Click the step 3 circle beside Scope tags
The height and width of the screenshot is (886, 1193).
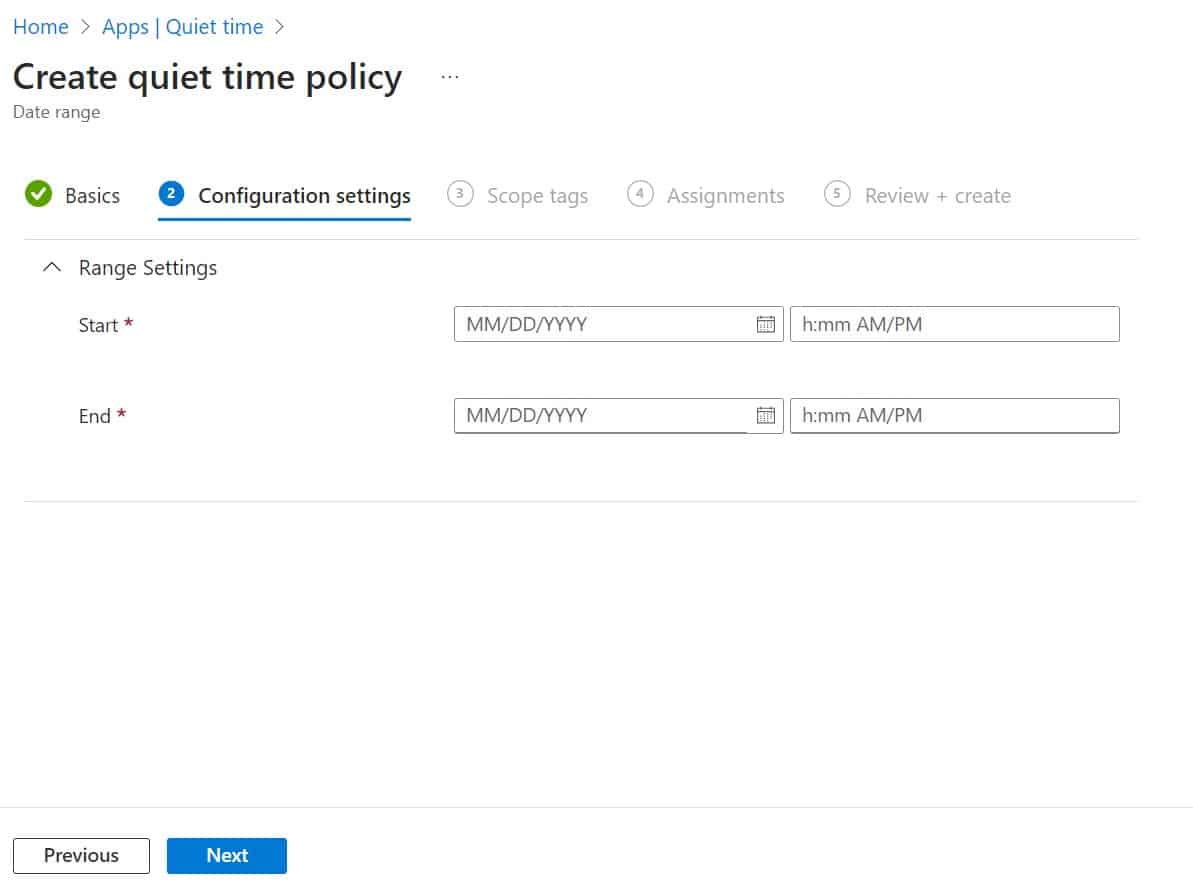pos(461,194)
